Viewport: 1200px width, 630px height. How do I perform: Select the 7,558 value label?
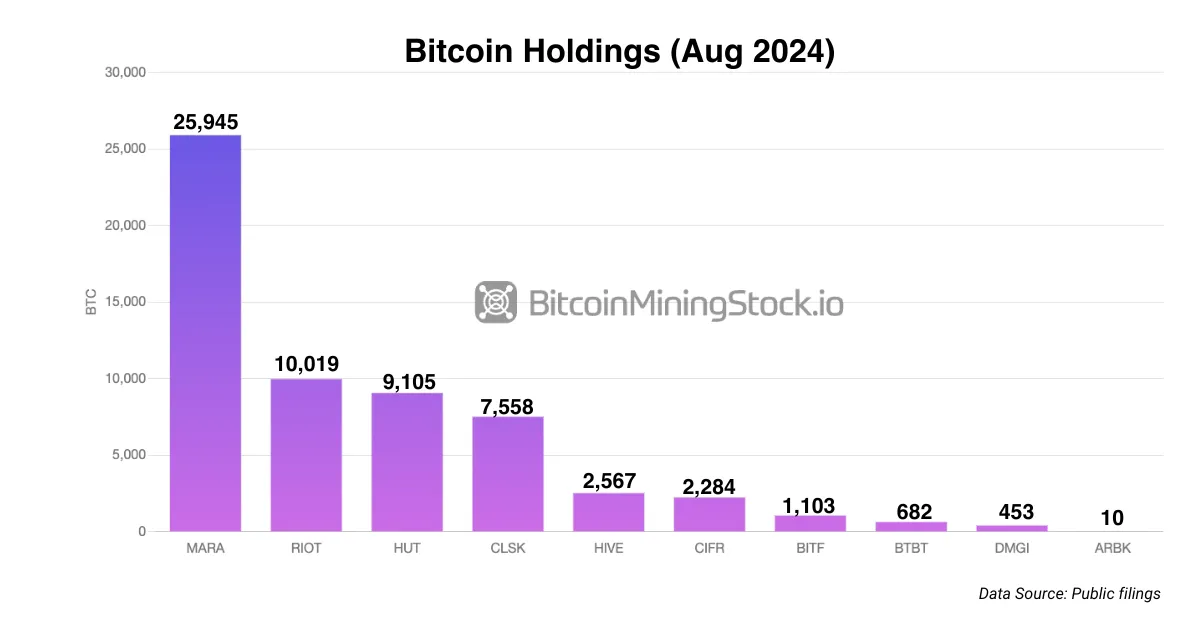[508, 404]
